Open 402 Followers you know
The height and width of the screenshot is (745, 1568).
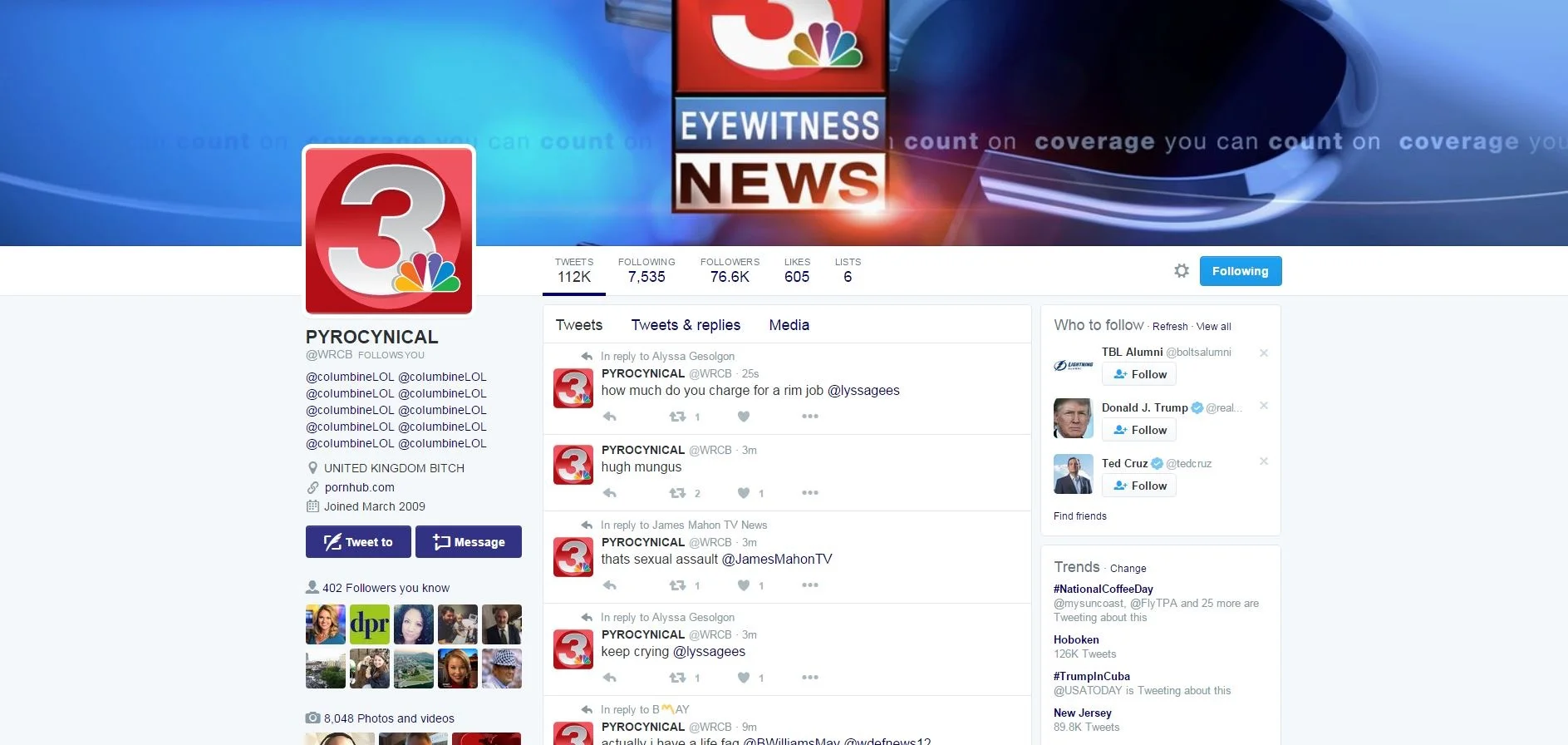pos(386,588)
